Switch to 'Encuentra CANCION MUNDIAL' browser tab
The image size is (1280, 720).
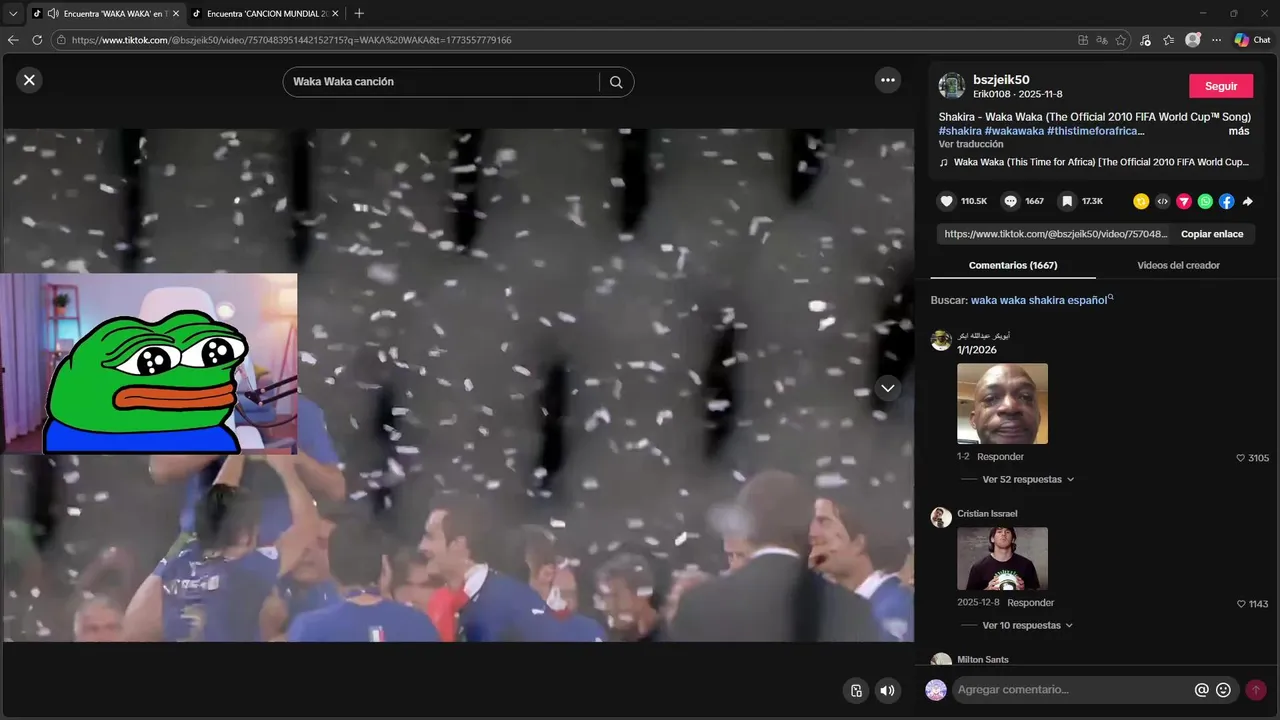(267, 14)
